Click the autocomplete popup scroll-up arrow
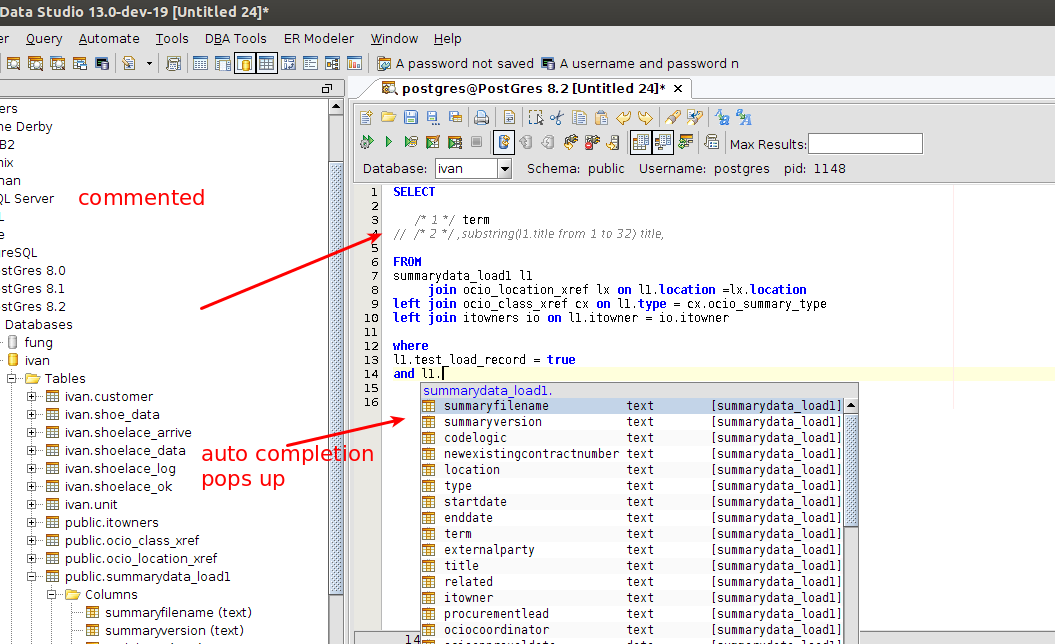The image size is (1055, 644). [851, 405]
